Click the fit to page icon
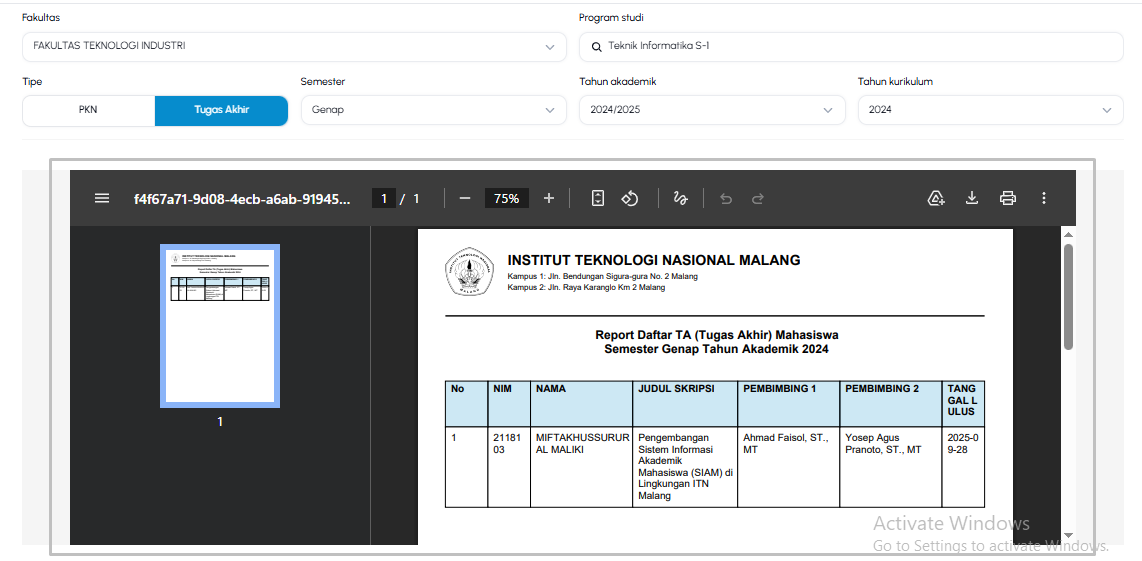1142x561 pixels. click(598, 198)
